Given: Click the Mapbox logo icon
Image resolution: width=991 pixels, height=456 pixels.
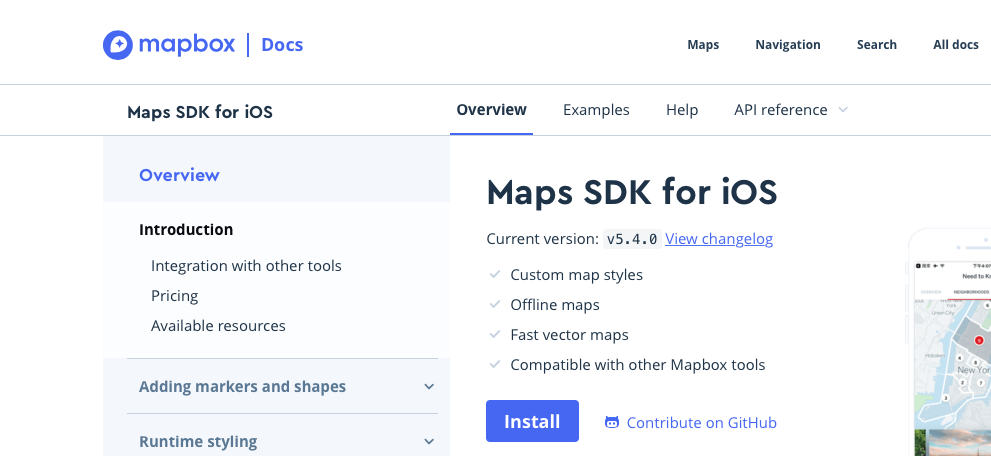Looking at the screenshot, I should 118,44.
